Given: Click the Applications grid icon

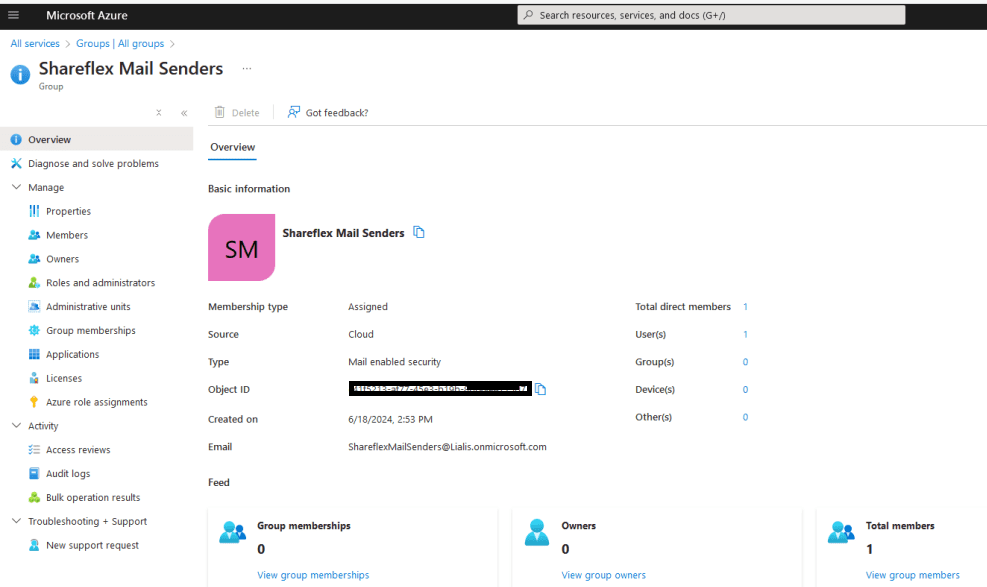Looking at the screenshot, I should 34,354.
